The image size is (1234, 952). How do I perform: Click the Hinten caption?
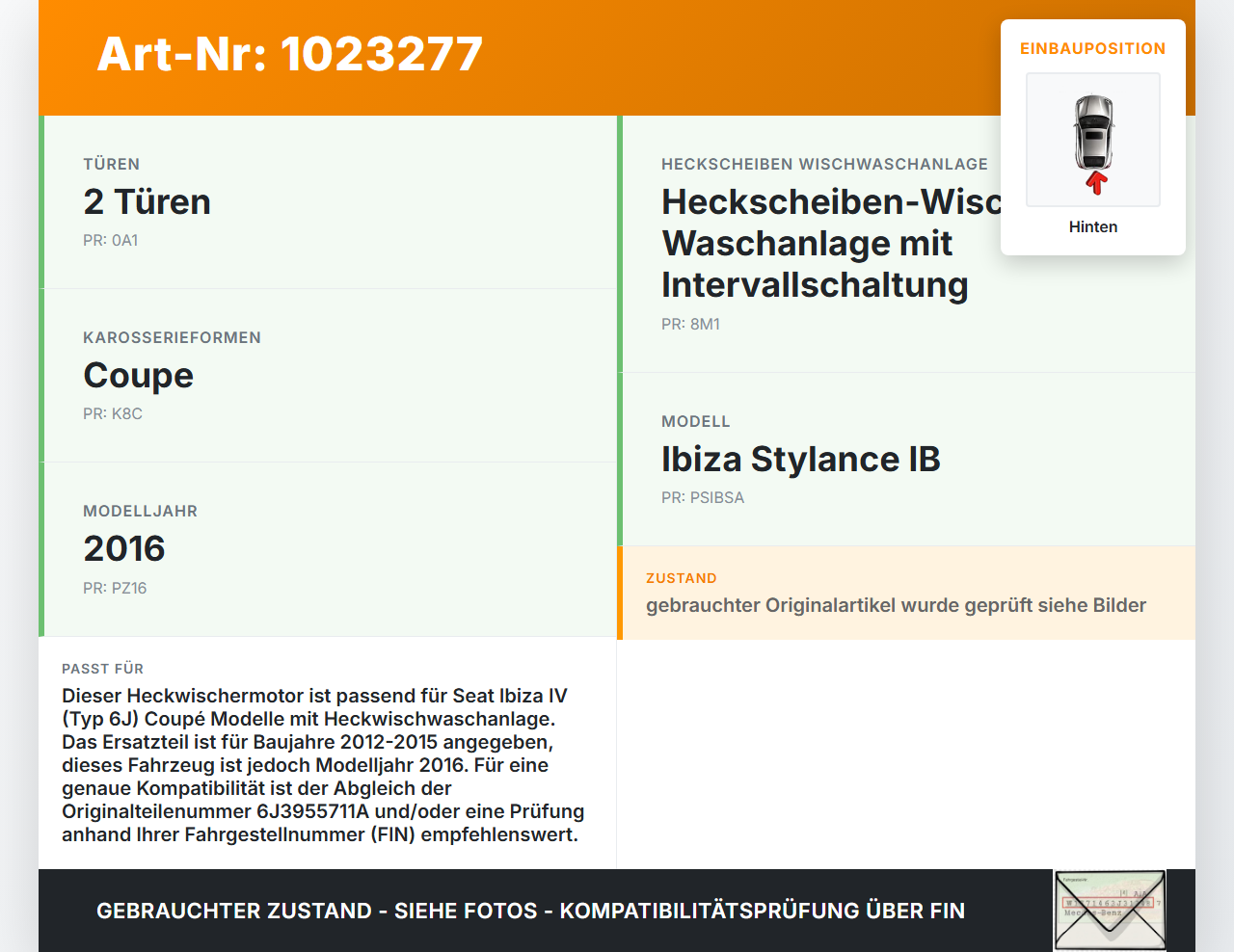[x=1093, y=226]
